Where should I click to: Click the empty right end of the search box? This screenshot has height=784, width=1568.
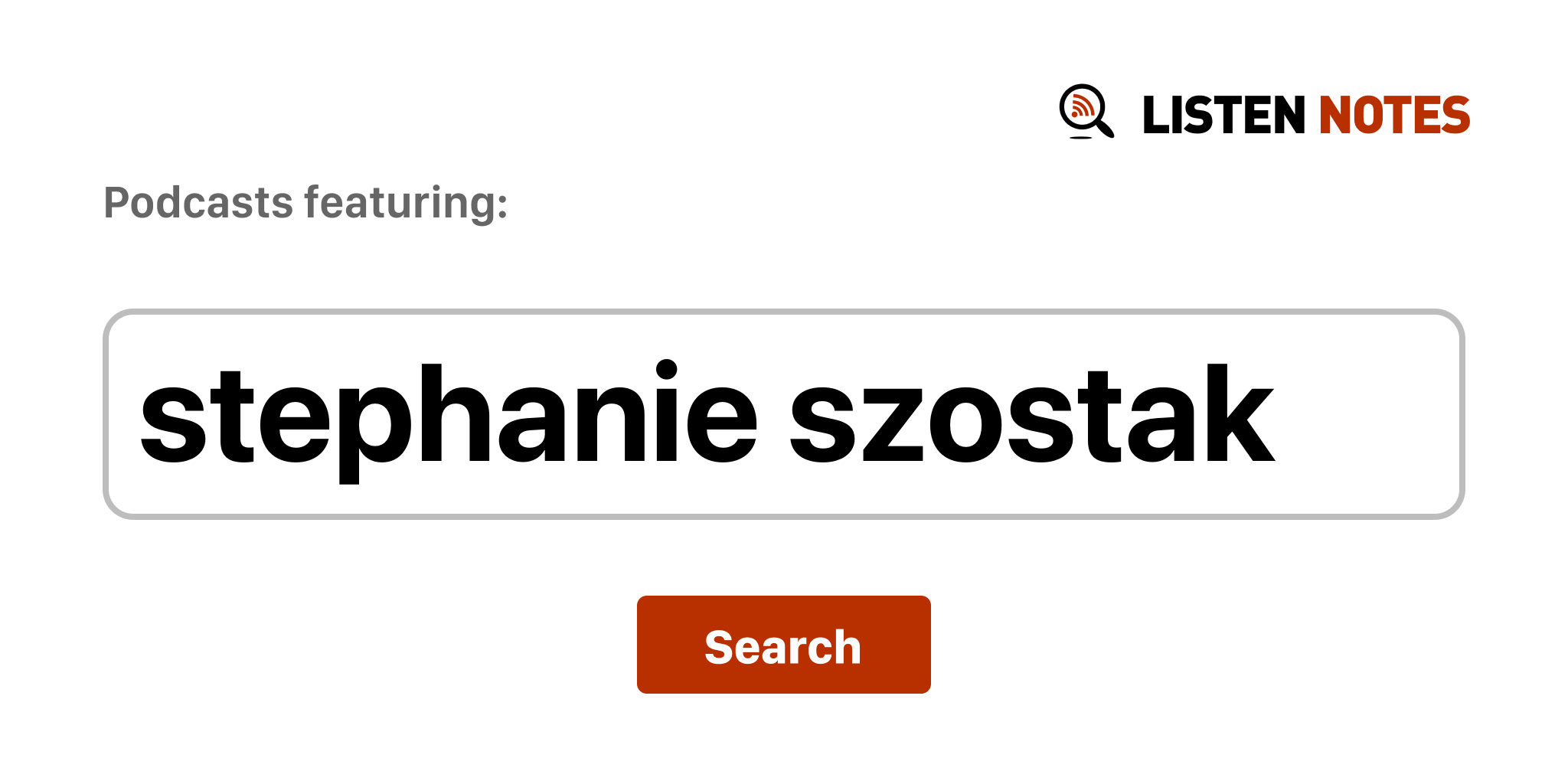click(x=1378, y=414)
